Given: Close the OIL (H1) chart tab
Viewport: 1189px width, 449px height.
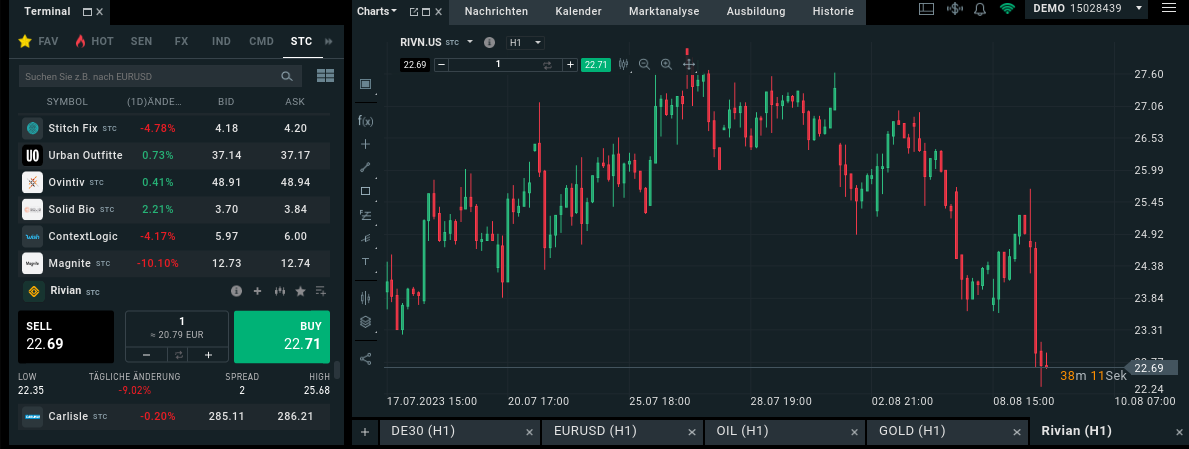Looking at the screenshot, I should 854,432.
